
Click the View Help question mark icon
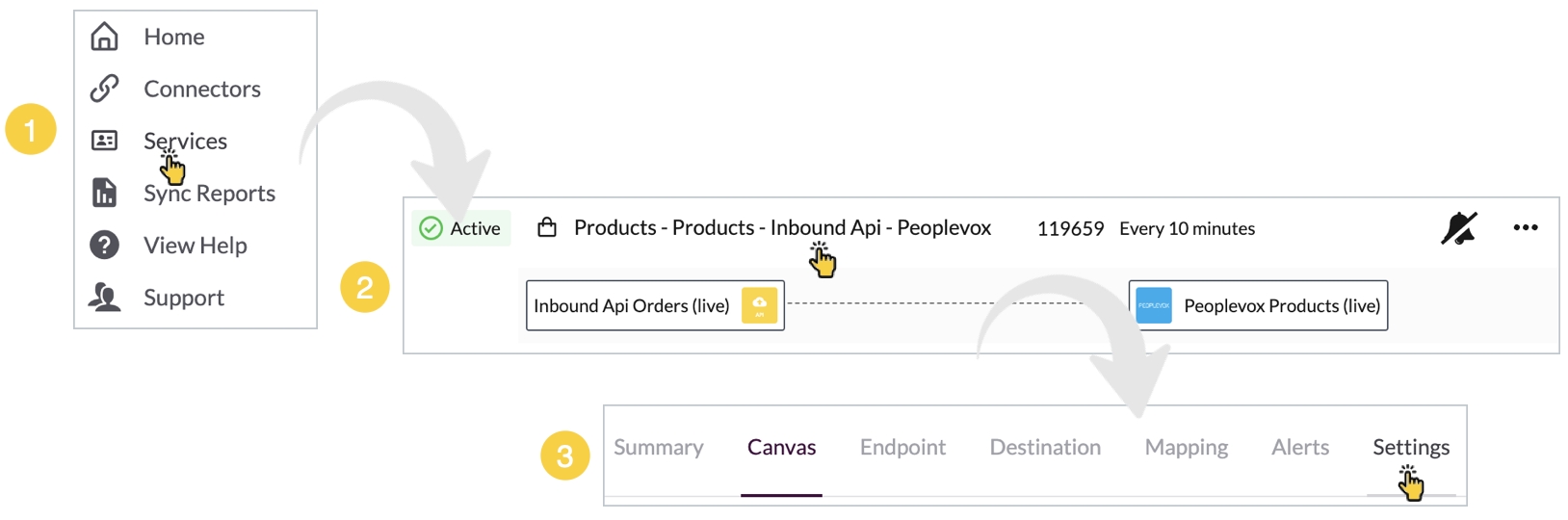coord(104,246)
